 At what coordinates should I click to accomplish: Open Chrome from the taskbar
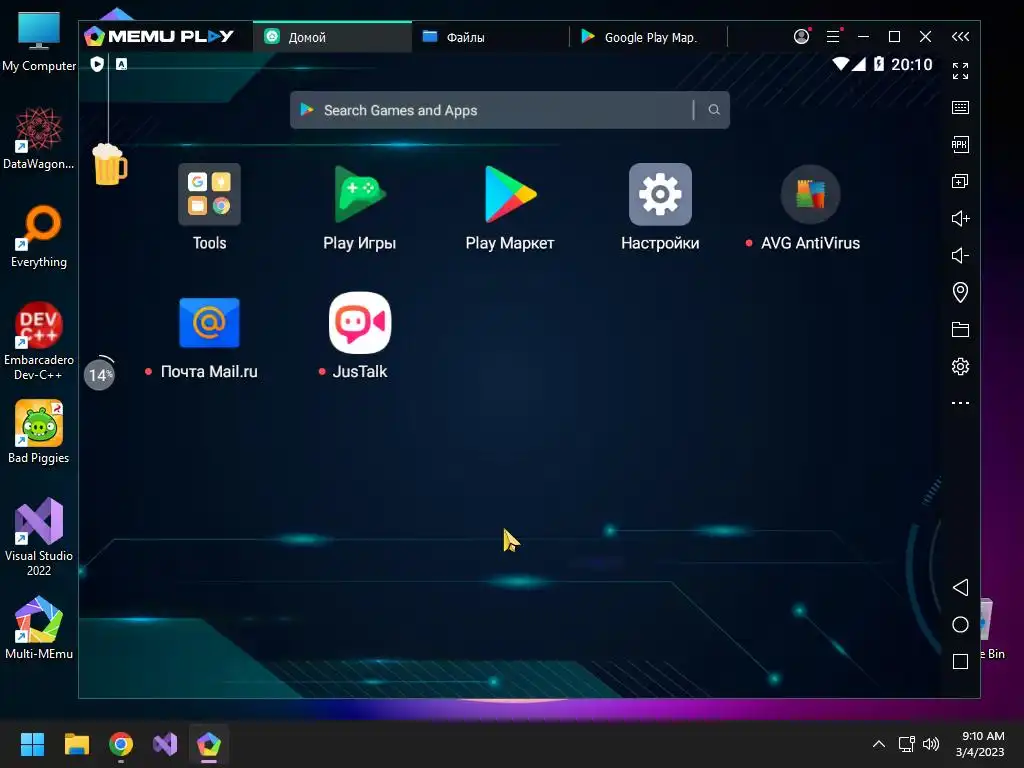tap(121, 744)
